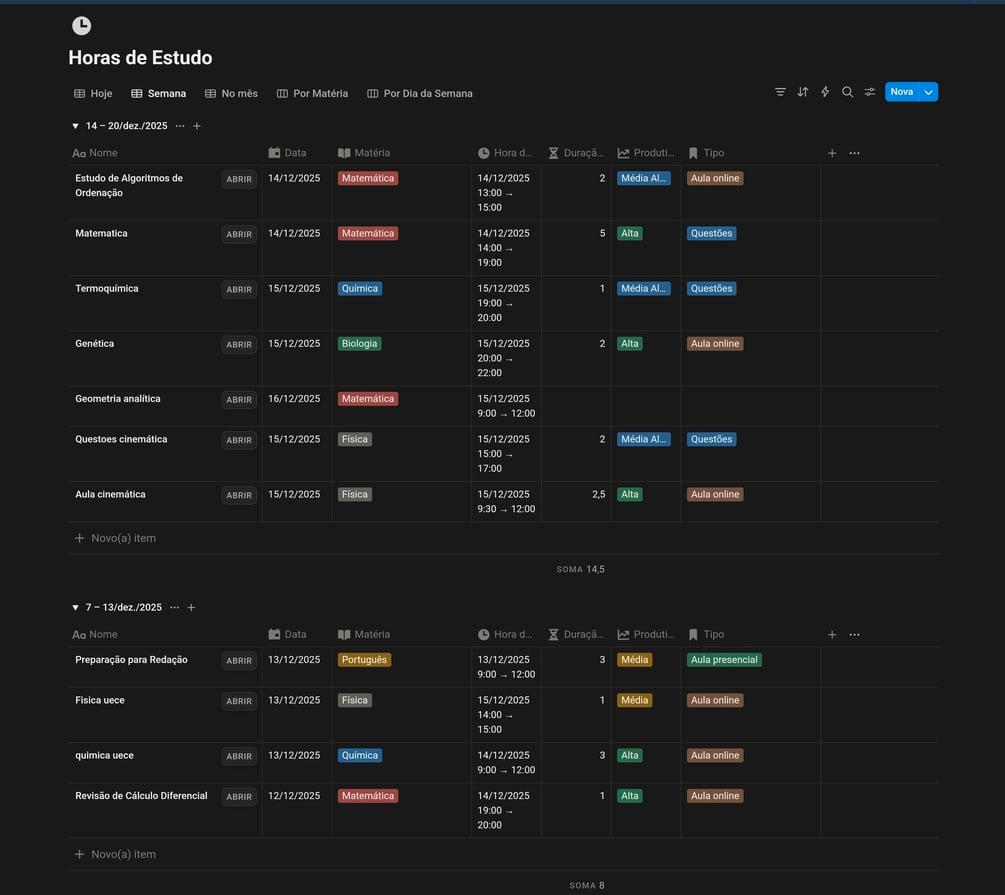Select the Aula cinemática row name

110,494
